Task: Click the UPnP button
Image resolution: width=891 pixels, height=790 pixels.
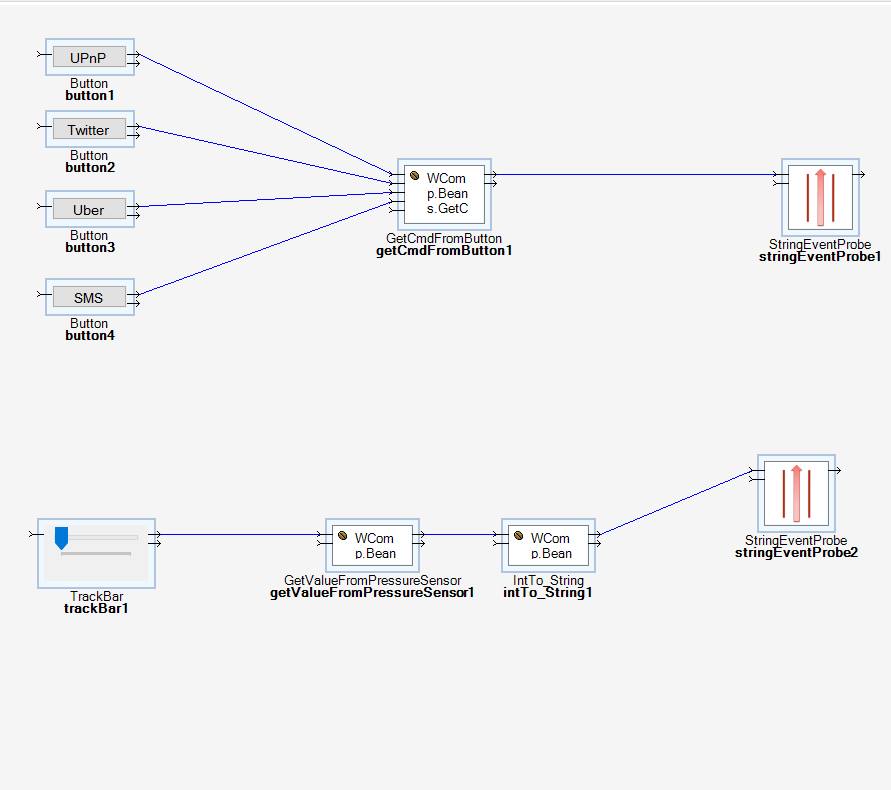Action: click(x=89, y=58)
